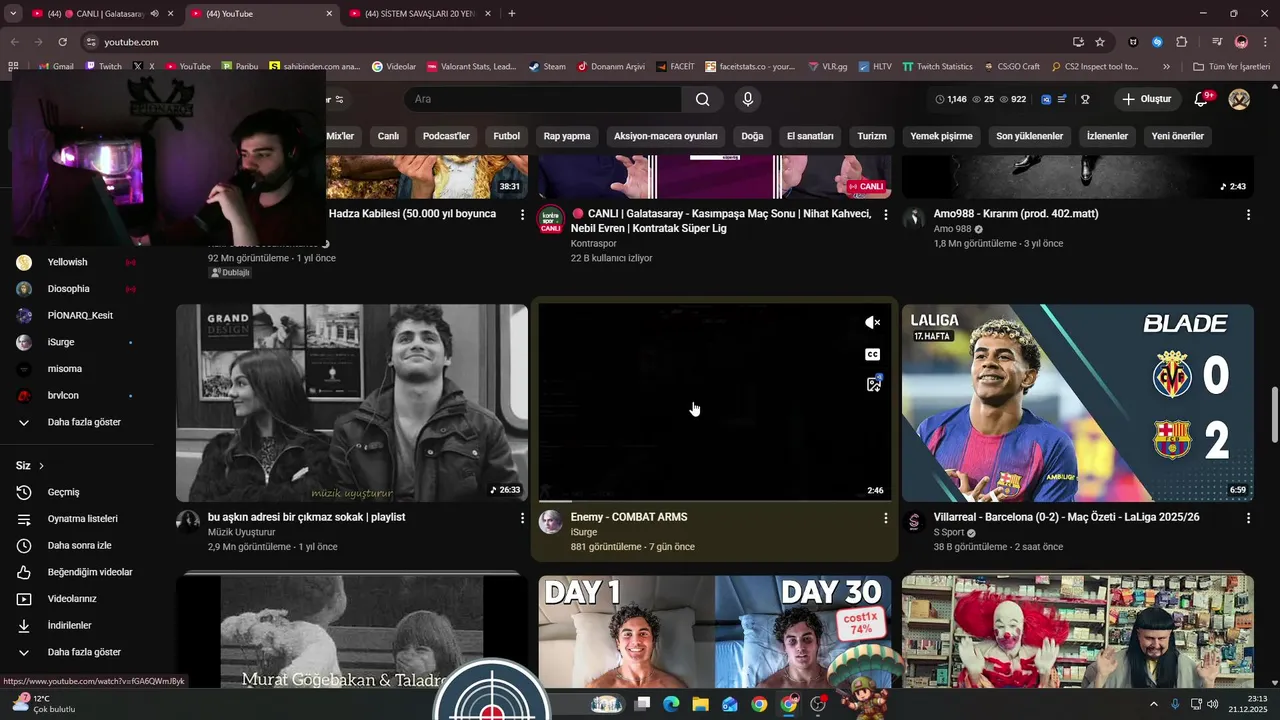The width and height of the screenshot is (1280, 720).
Task: Show more bookmarks with chevron
Action: click(x=1166, y=67)
